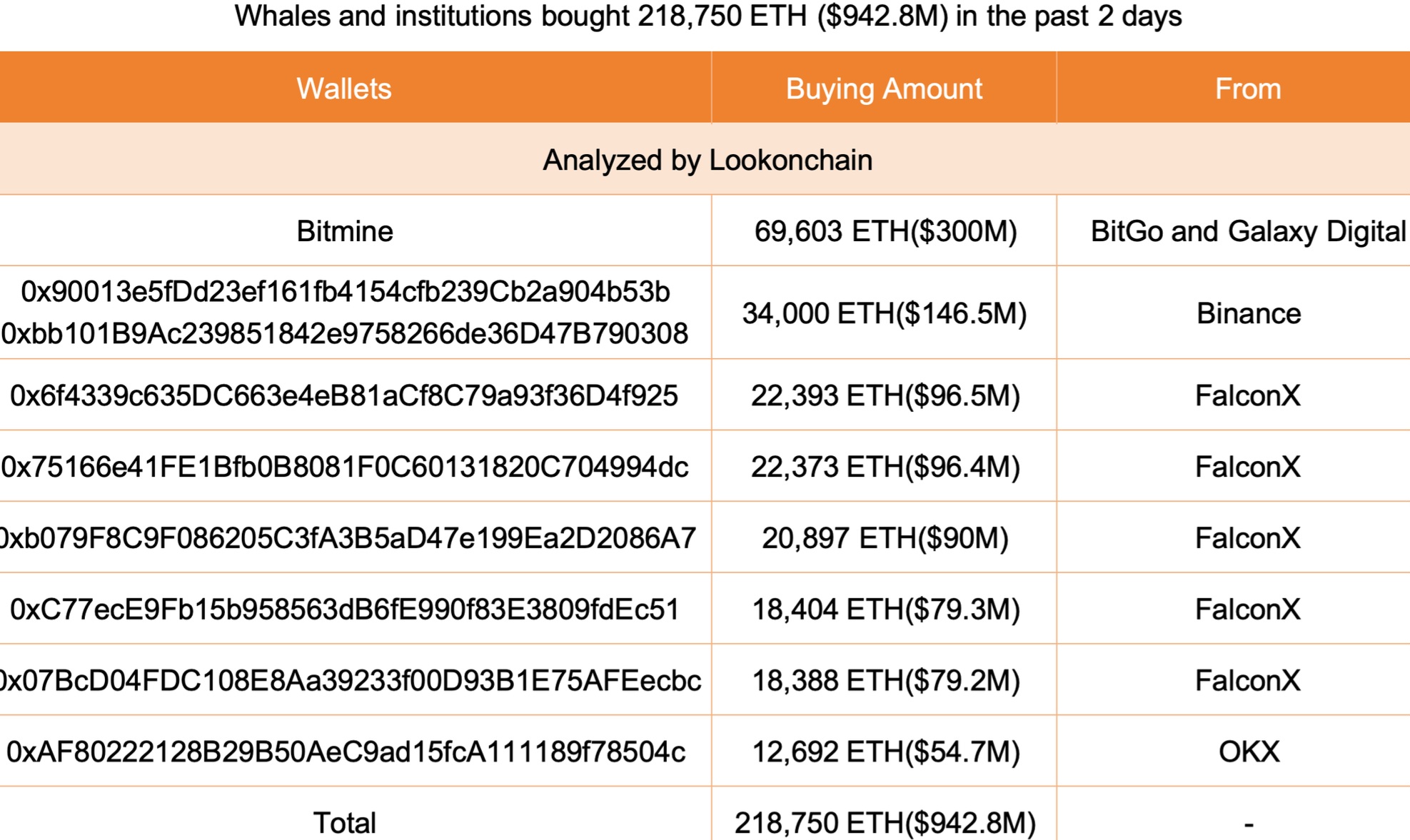Click the Bitmine wallet name cell
This screenshot has width=1410, height=840.
click(x=345, y=231)
